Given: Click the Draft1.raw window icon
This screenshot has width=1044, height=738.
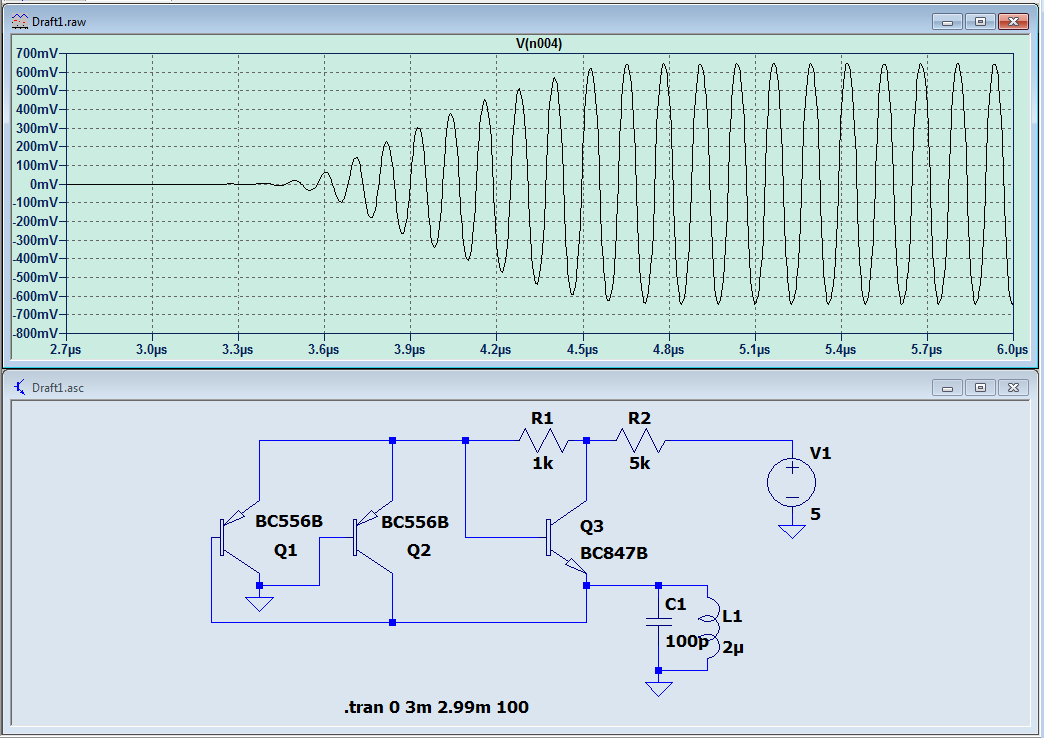Looking at the screenshot, I should [20, 21].
